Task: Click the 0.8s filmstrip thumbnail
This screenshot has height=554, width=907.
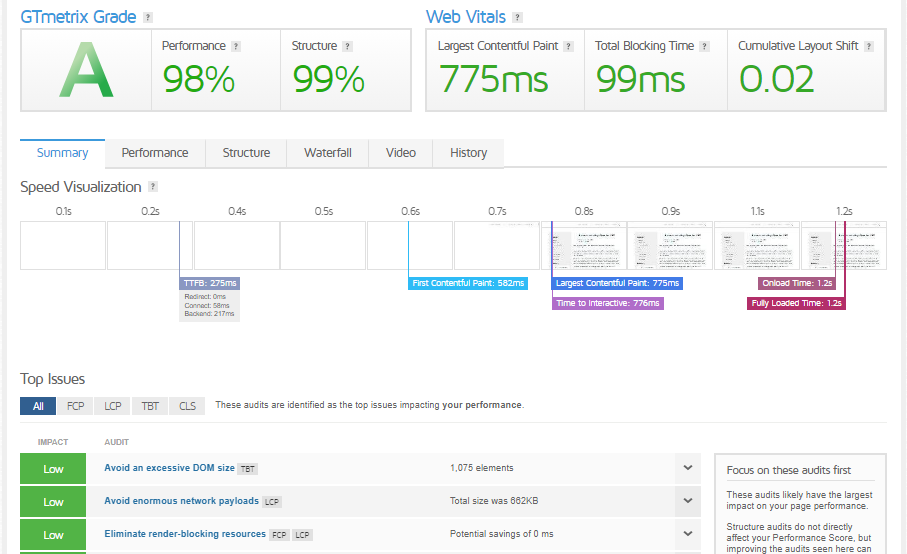Action: click(584, 245)
